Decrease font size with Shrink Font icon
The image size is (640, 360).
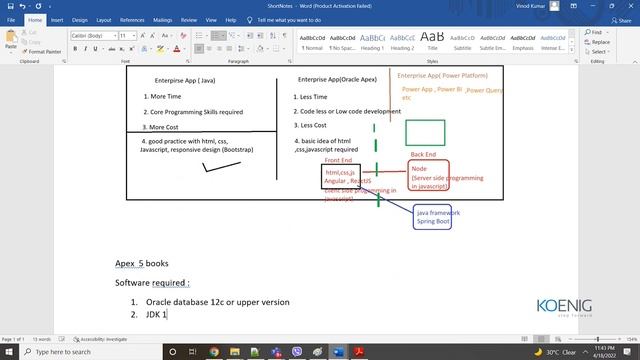point(153,36)
